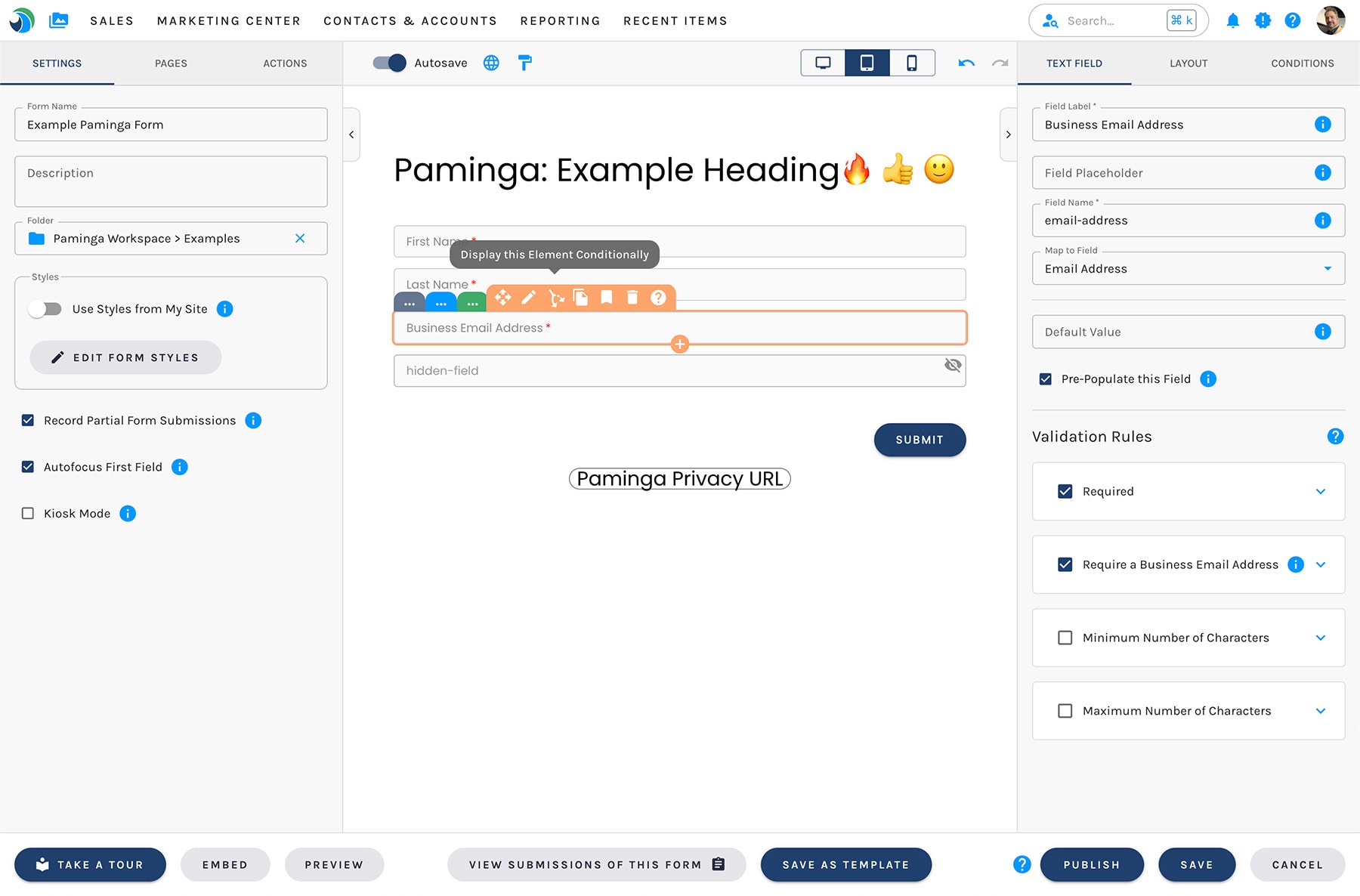Switch to the Conditions tab

coord(1303,63)
